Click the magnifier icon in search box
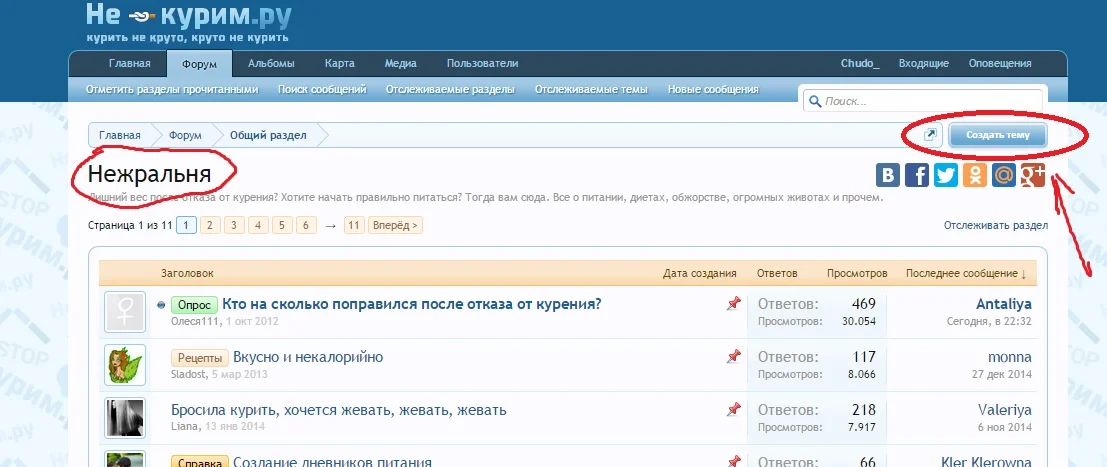1107x467 pixels. tap(815, 101)
